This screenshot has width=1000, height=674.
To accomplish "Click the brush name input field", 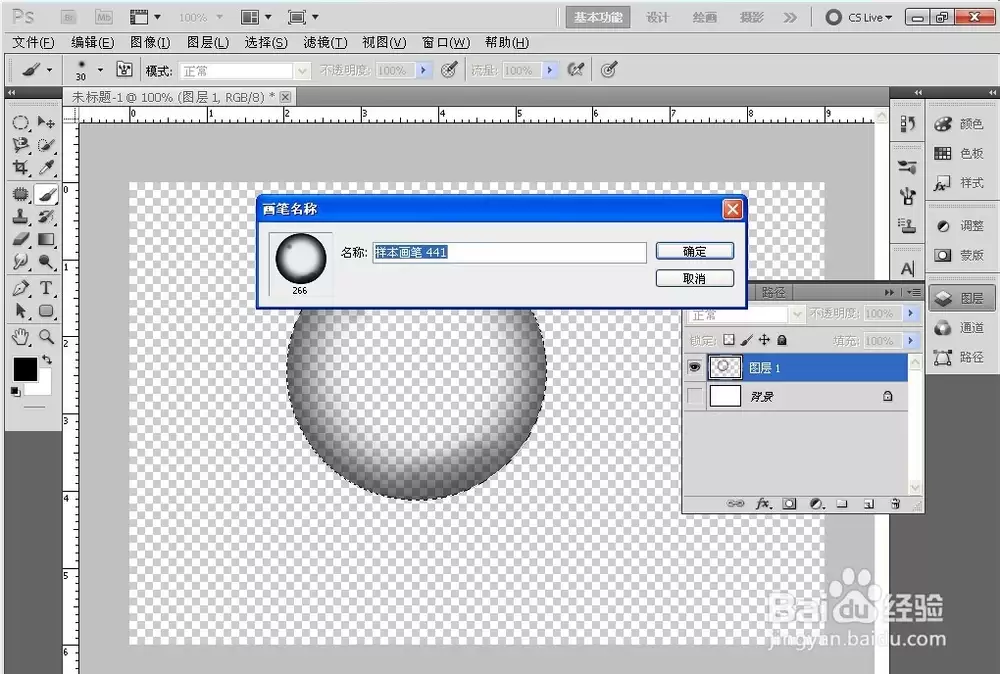I will tap(509, 253).
